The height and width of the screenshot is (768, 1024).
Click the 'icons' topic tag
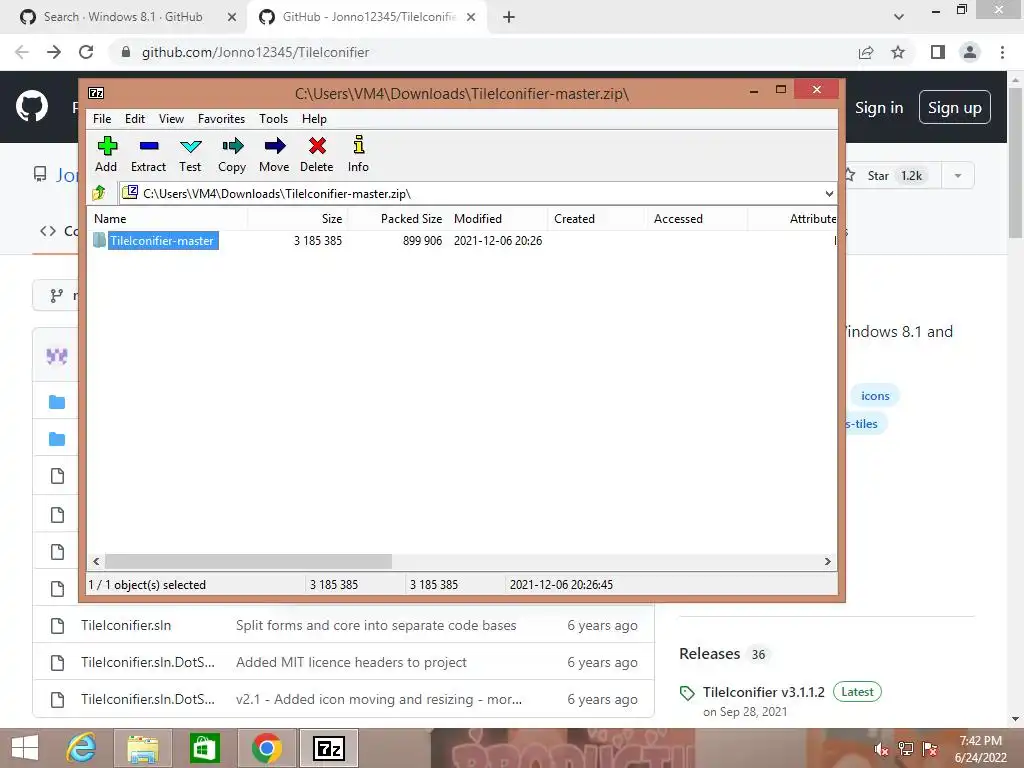875,396
